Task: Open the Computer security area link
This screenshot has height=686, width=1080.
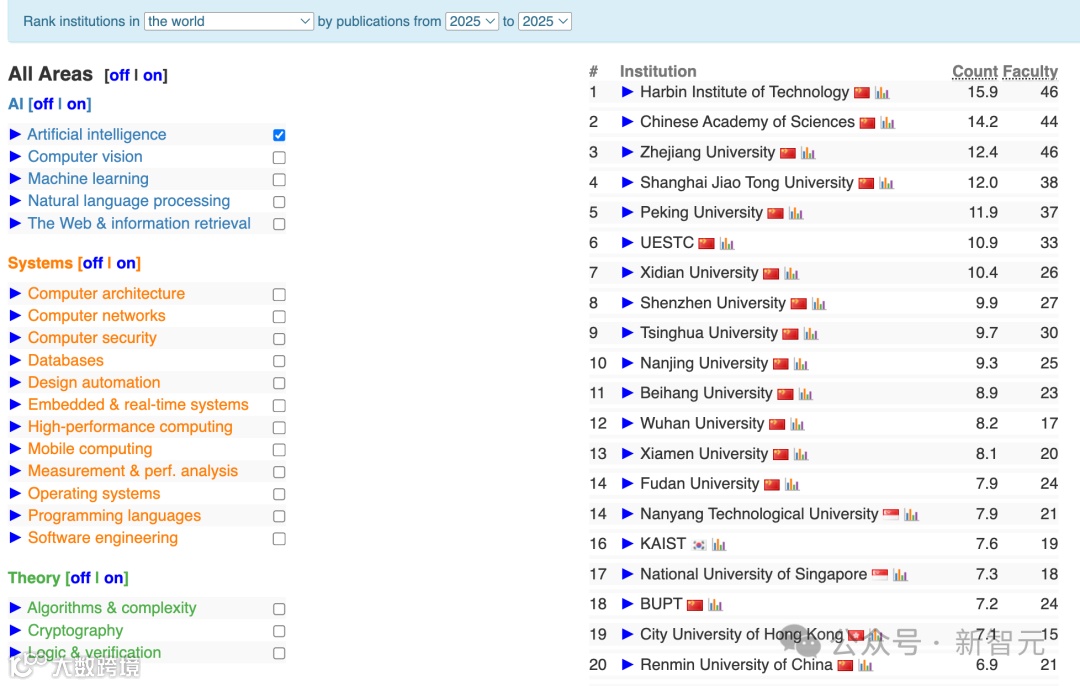Action: [92, 337]
